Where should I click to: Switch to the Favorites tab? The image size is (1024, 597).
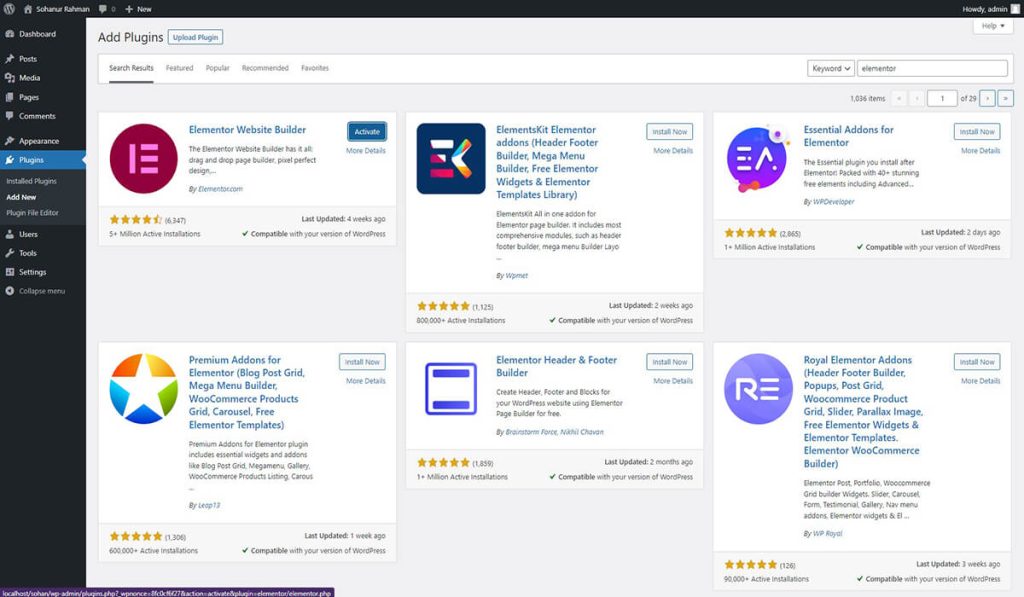coord(315,68)
